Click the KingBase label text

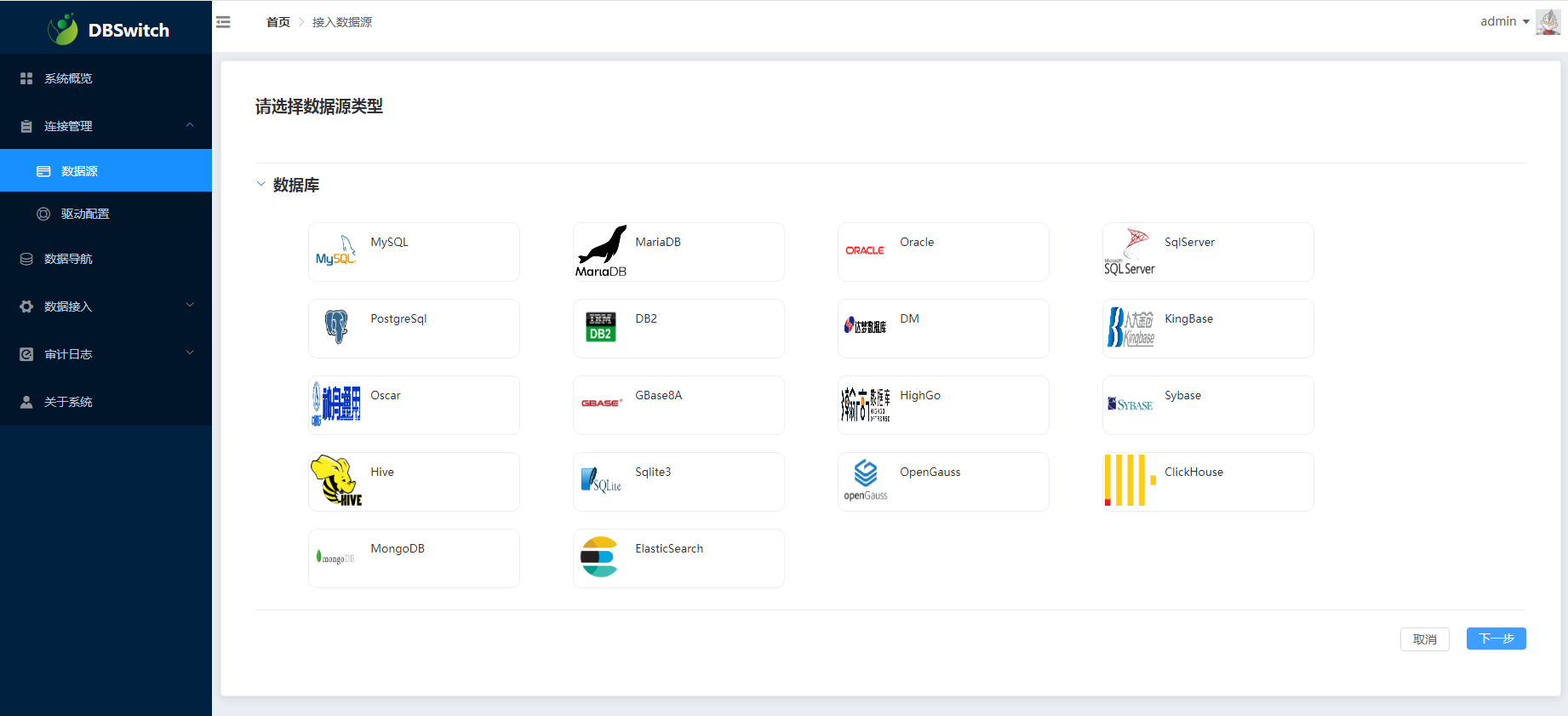[1188, 319]
